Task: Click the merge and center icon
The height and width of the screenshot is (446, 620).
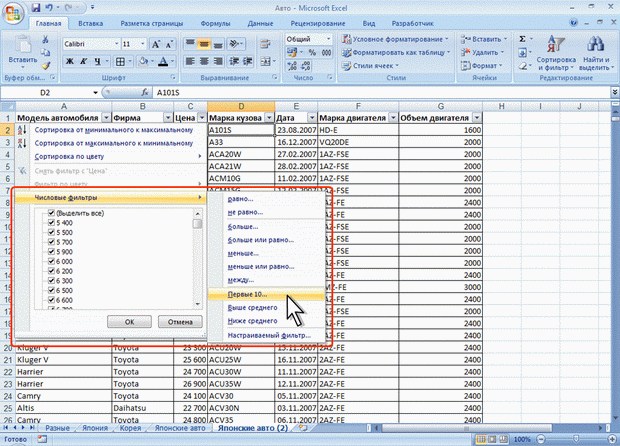Action: (x=265, y=61)
